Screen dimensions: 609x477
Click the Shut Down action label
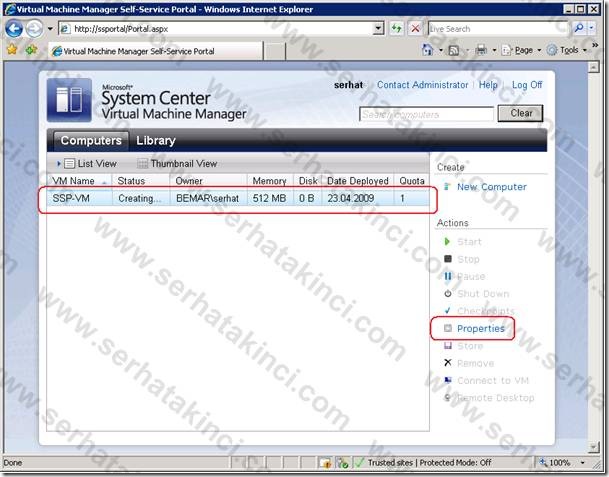(x=483, y=294)
